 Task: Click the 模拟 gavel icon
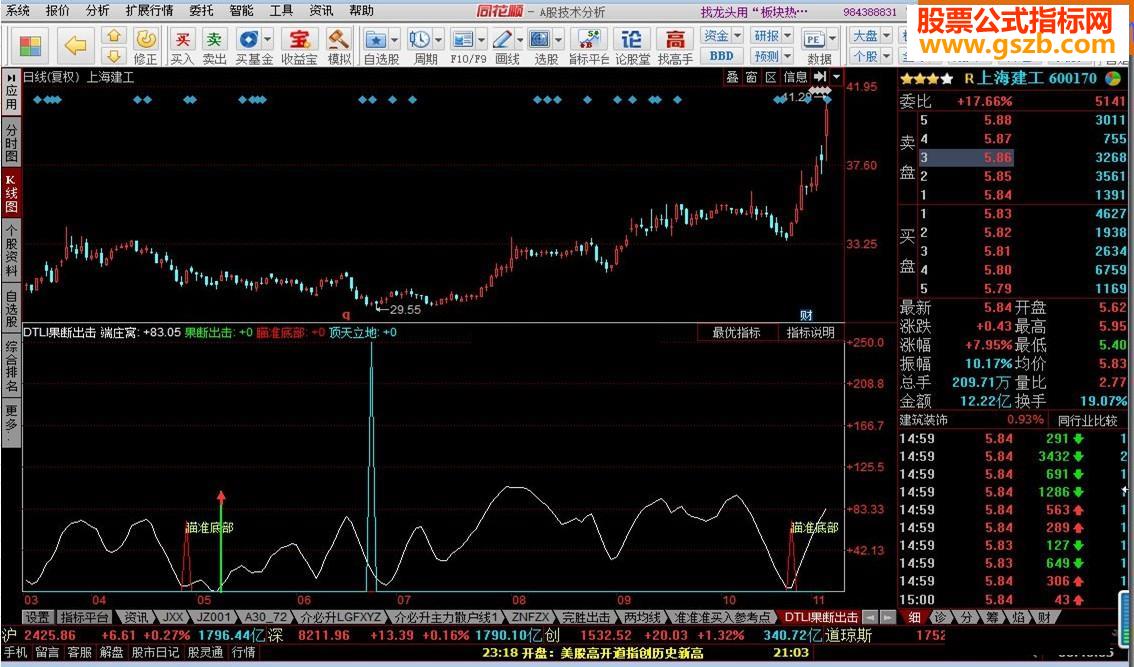(x=338, y=46)
